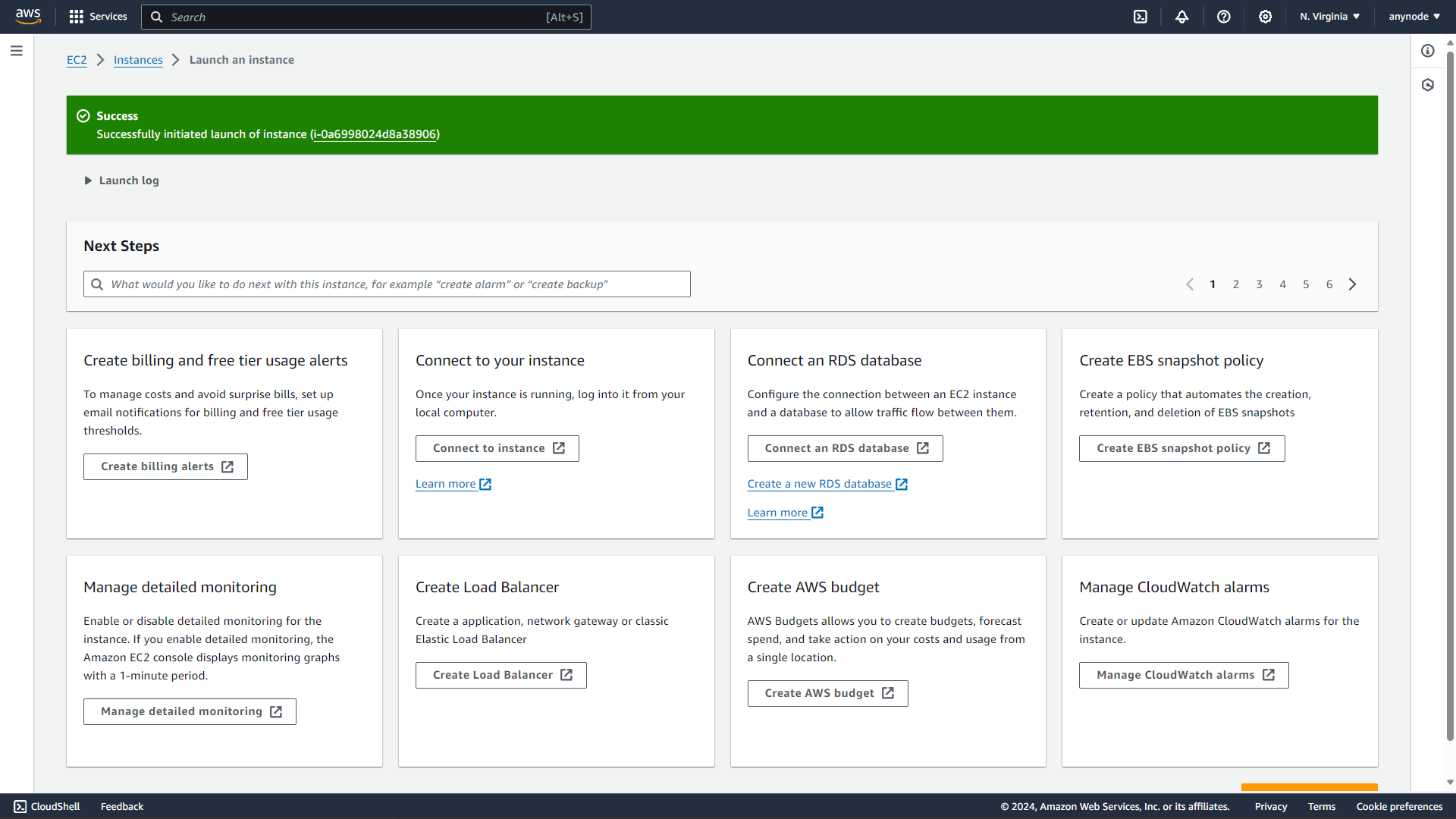Open the anynode account menu
This screenshot has width=1456, height=819.
pos(1414,16)
